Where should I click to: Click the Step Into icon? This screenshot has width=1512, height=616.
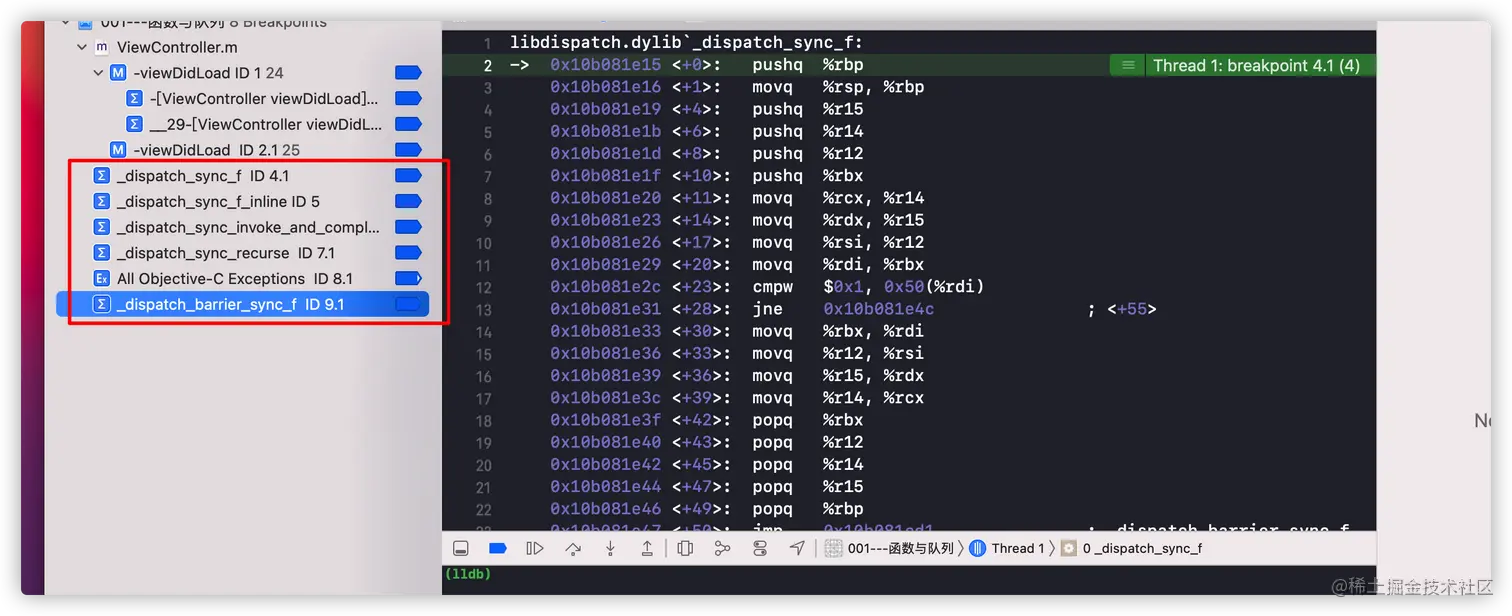(x=610, y=548)
